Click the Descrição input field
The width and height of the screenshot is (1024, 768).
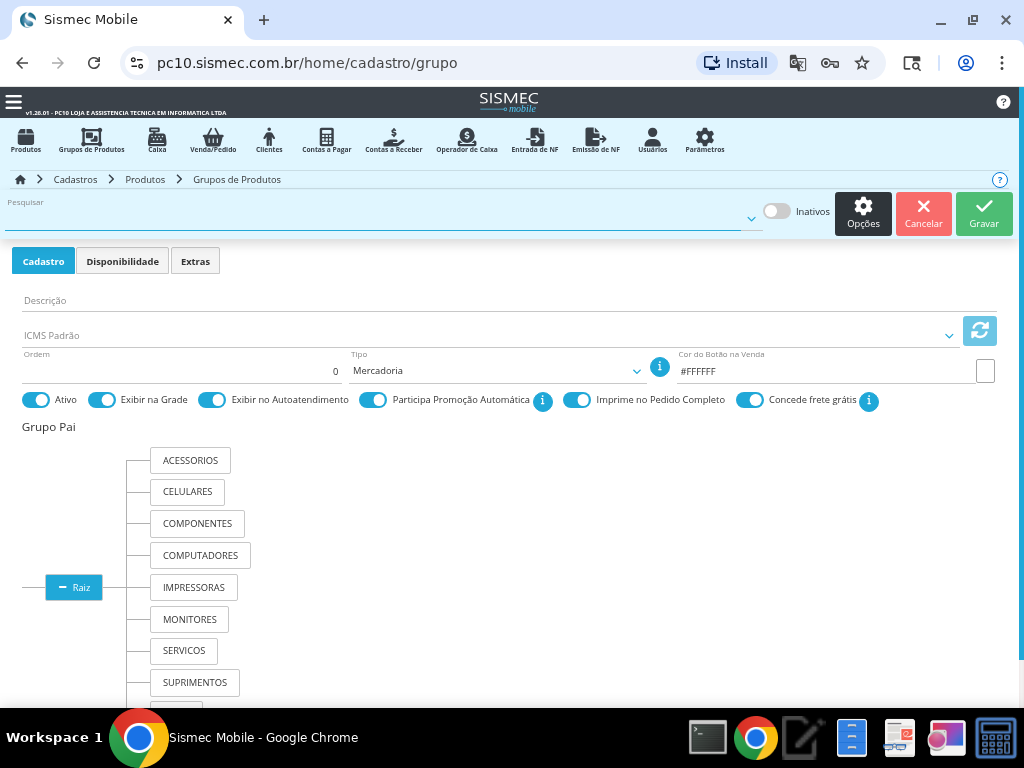click(508, 300)
